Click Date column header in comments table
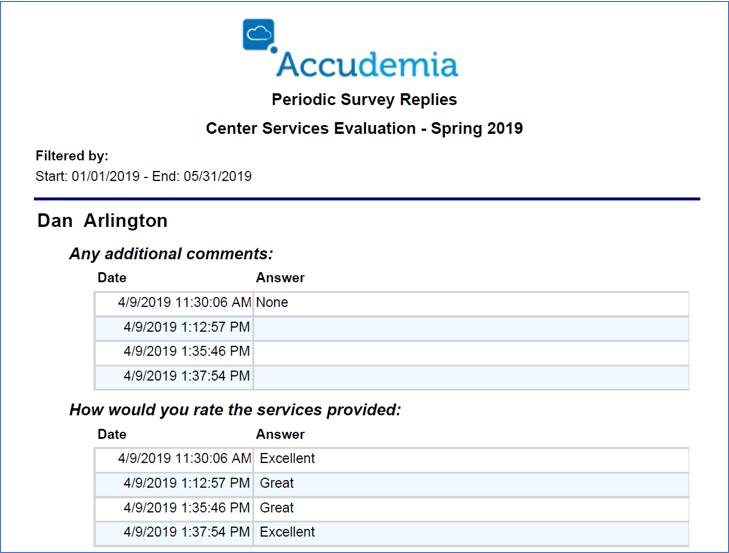This screenshot has height=553, width=729. 112,278
